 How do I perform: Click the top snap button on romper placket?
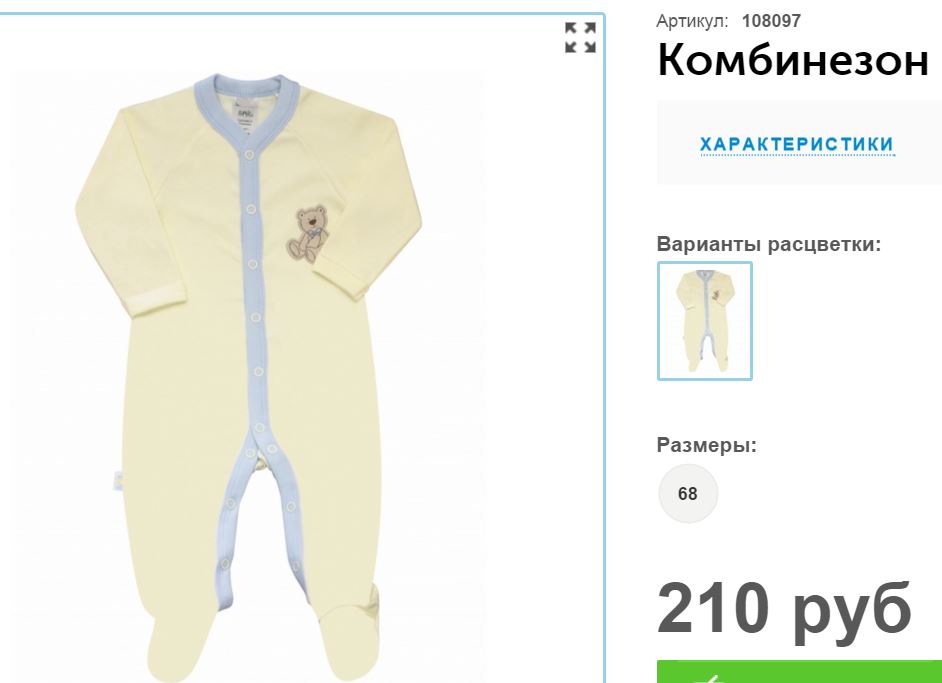[x=249, y=155]
